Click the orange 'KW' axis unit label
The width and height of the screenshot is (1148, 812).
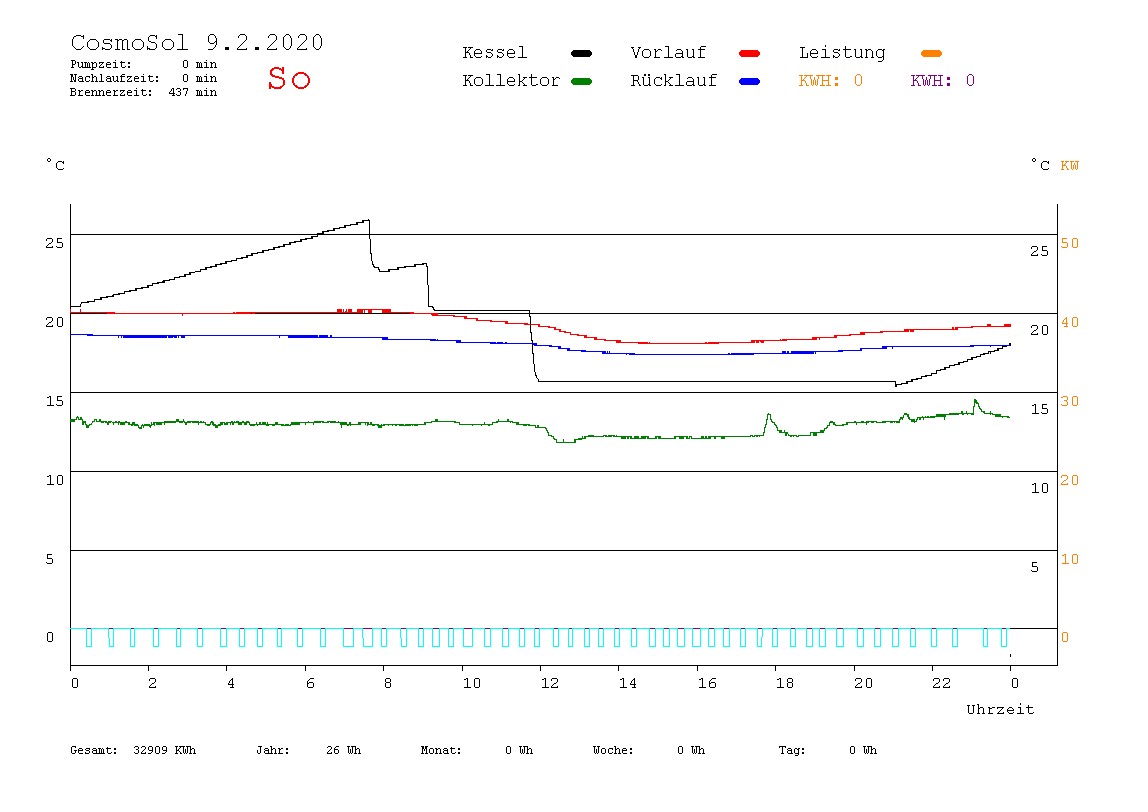pos(1070,165)
